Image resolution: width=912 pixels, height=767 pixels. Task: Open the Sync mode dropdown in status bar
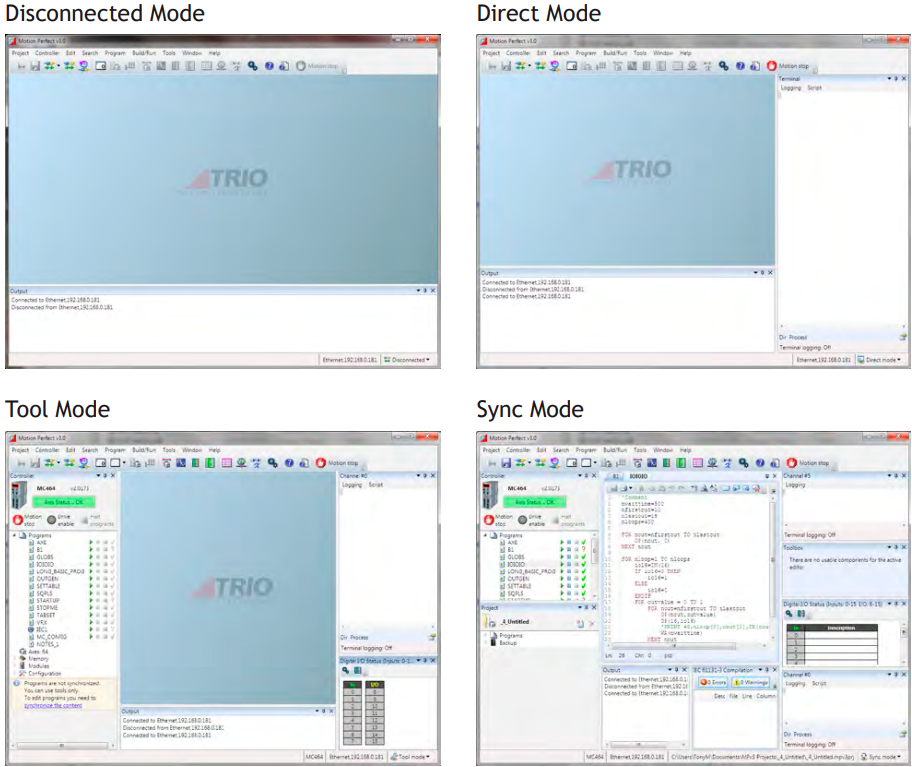[x=879, y=757]
